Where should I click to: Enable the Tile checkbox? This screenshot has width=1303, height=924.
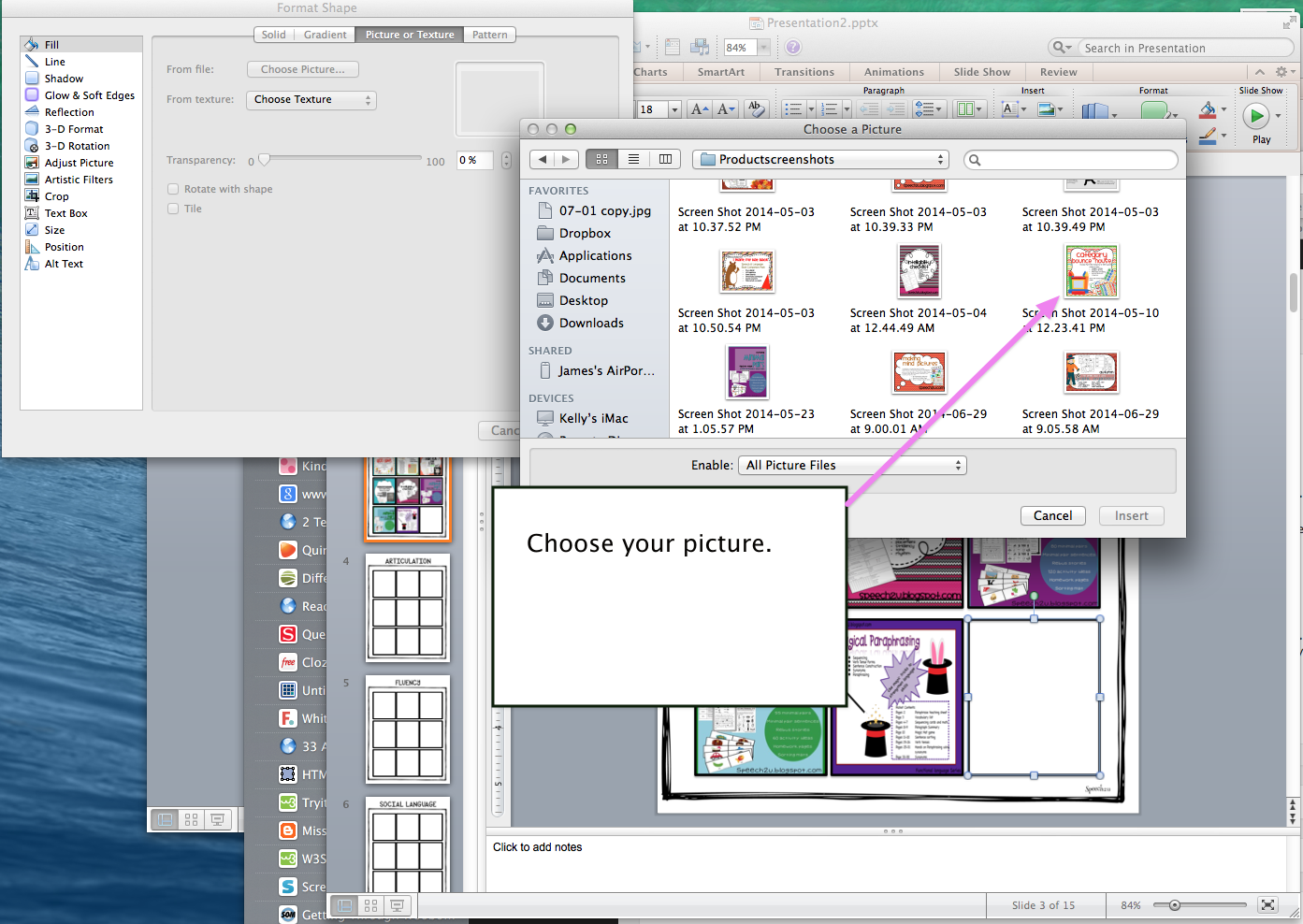pyautogui.click(x=173, y=209)
